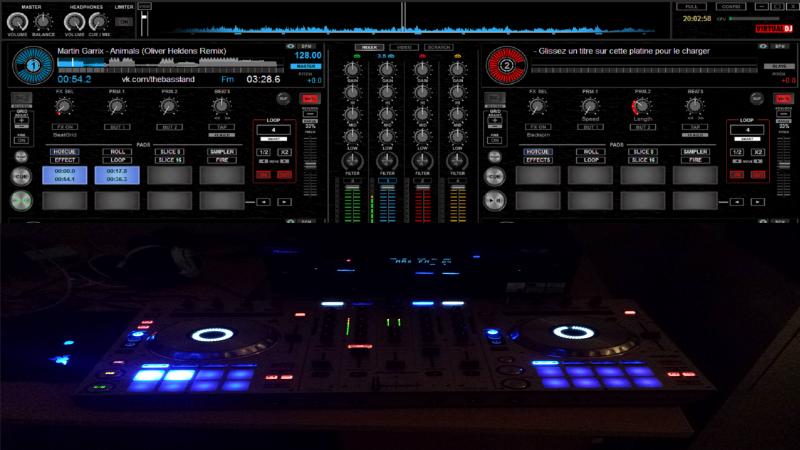
Task: Click the FULL layout button
Action: (691, 7)
